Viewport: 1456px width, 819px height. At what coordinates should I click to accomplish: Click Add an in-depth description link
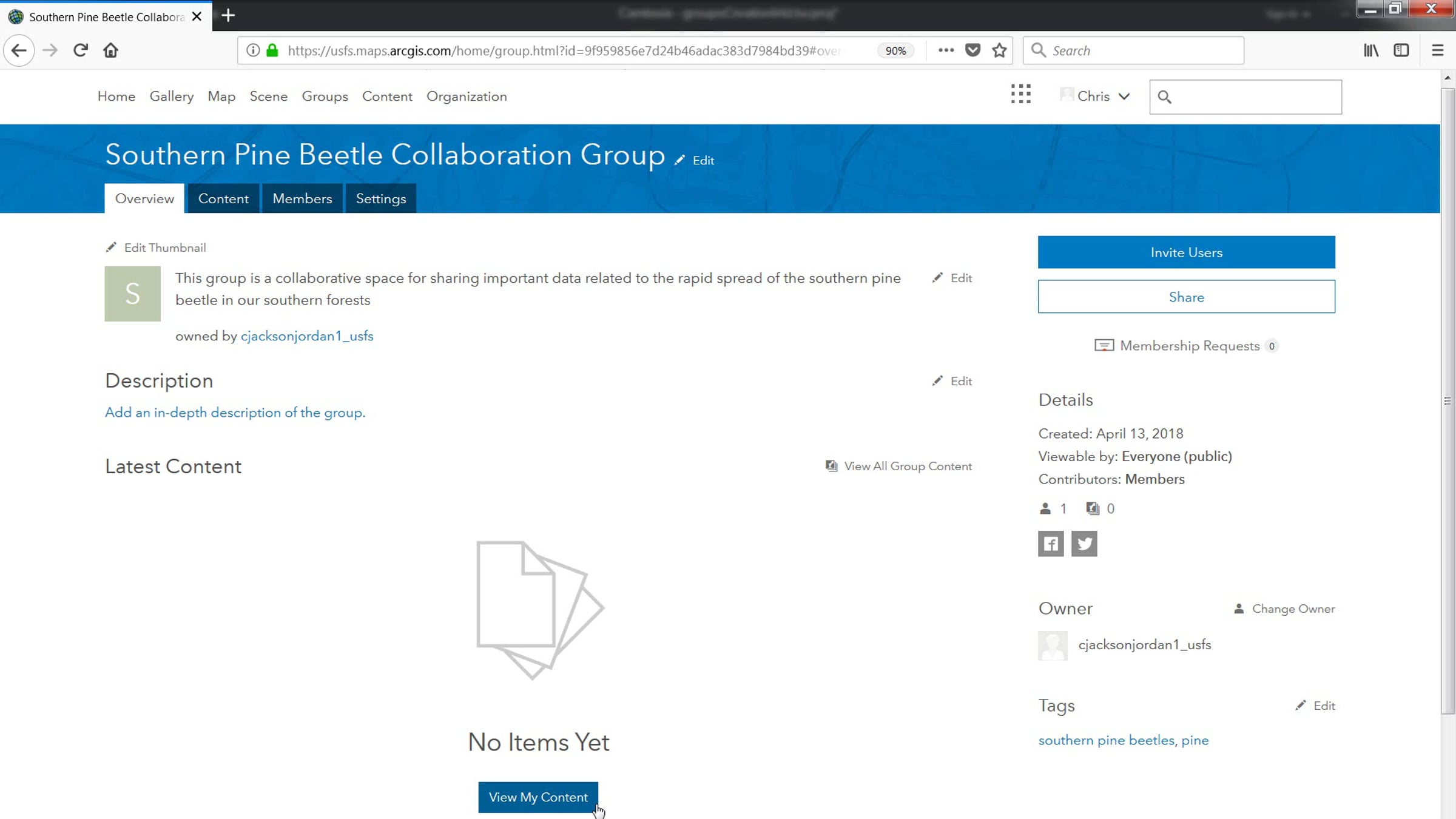[x=235, y=413]
